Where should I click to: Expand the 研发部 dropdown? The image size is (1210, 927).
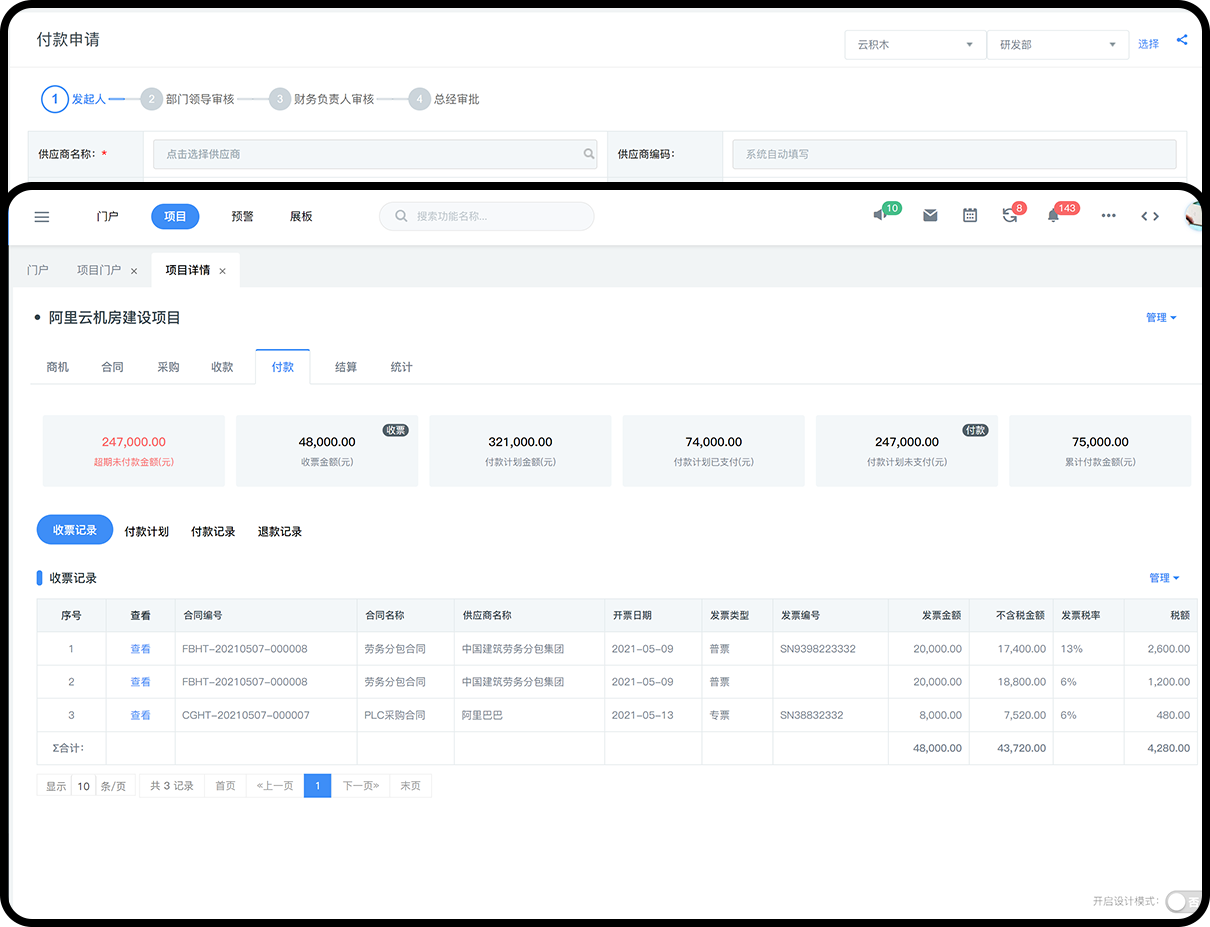coord(1057,45)
